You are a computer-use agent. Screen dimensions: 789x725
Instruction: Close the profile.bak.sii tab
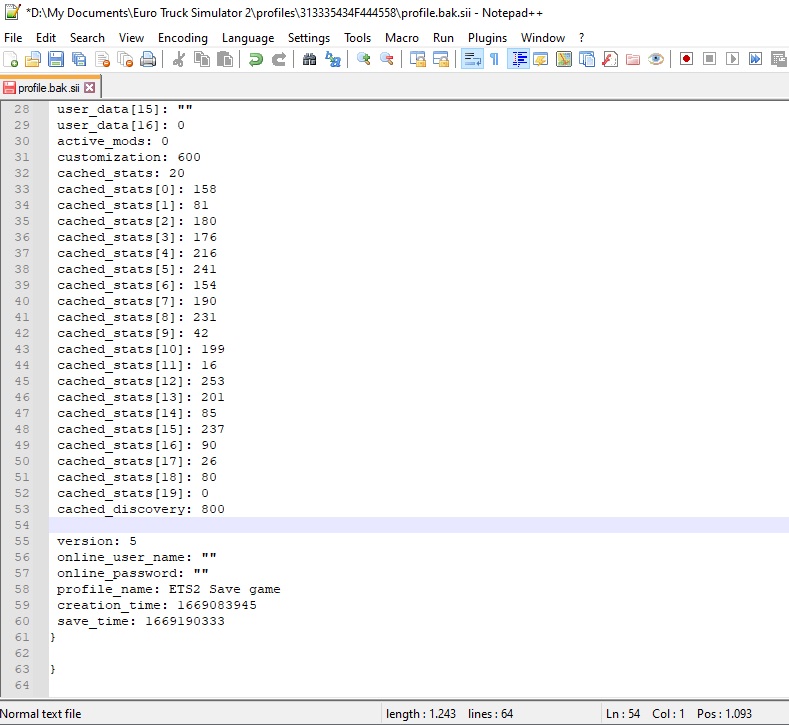90,88
